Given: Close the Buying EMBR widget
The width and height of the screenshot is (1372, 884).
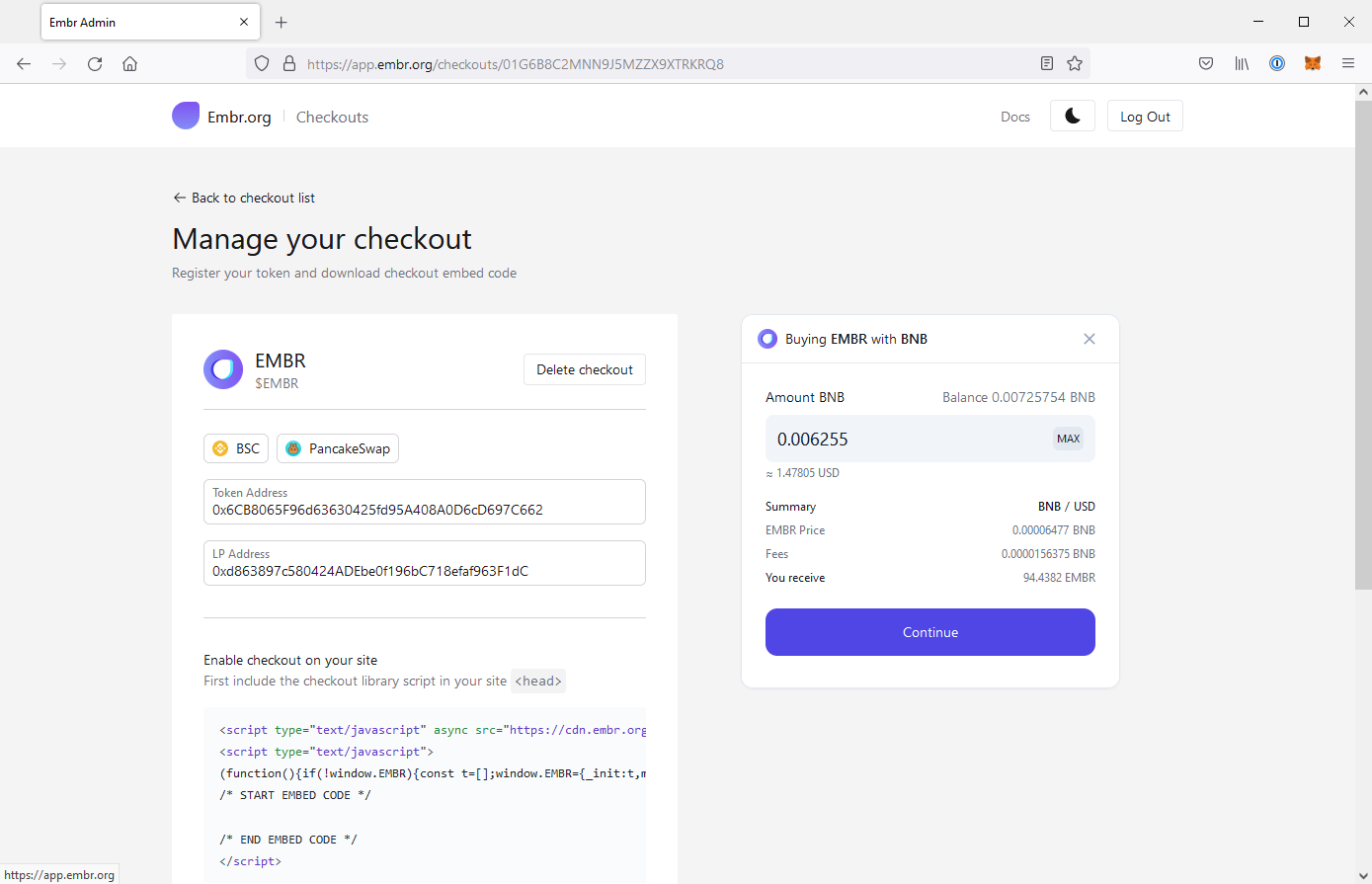Looking at the screenshot, I should (x=1090, y=339).
